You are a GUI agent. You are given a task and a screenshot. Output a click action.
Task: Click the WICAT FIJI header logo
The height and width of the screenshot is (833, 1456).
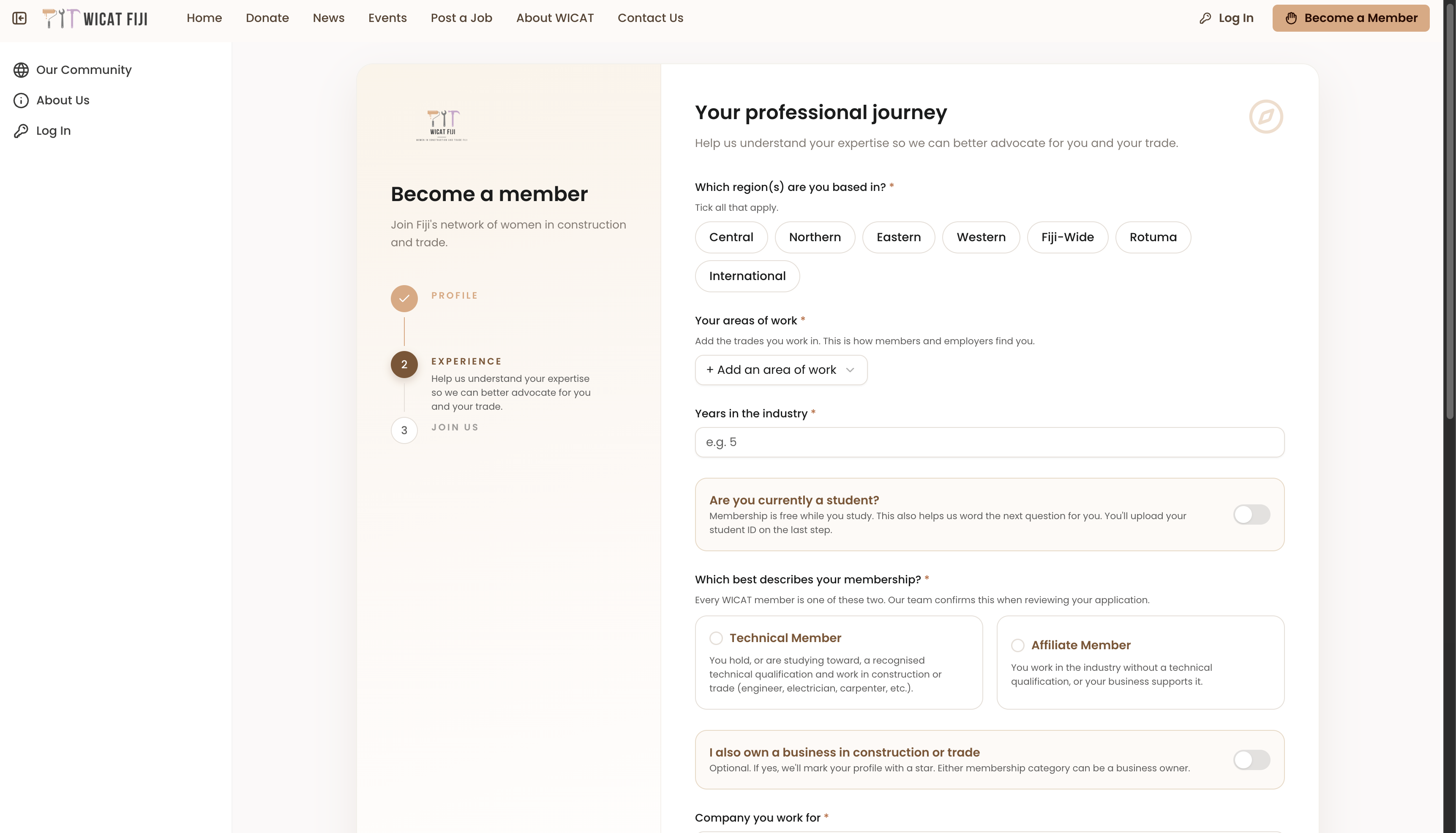point(95,18)
